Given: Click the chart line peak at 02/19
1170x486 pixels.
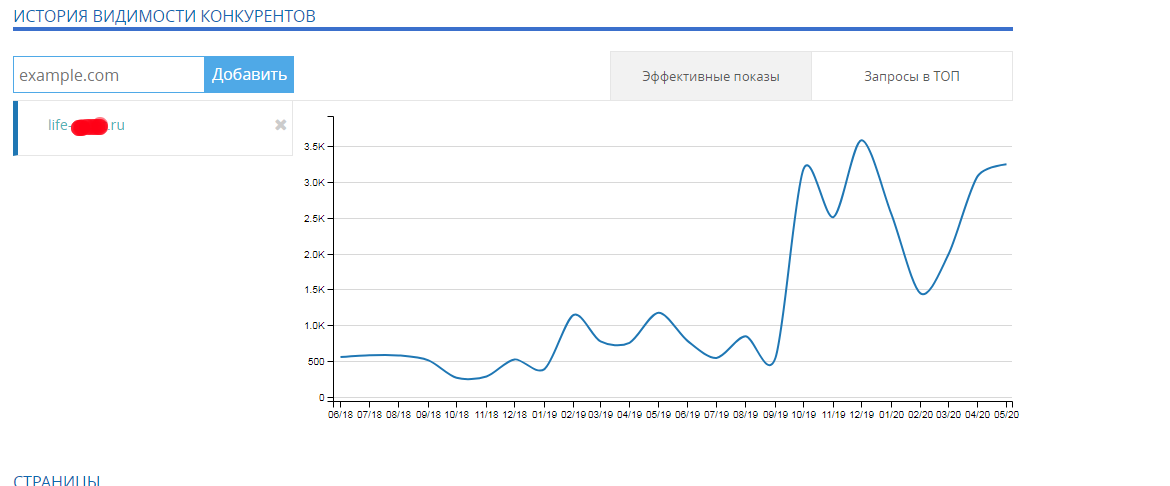Looking at the screenshot, I should pyautogui.click(x=575, y=315).
